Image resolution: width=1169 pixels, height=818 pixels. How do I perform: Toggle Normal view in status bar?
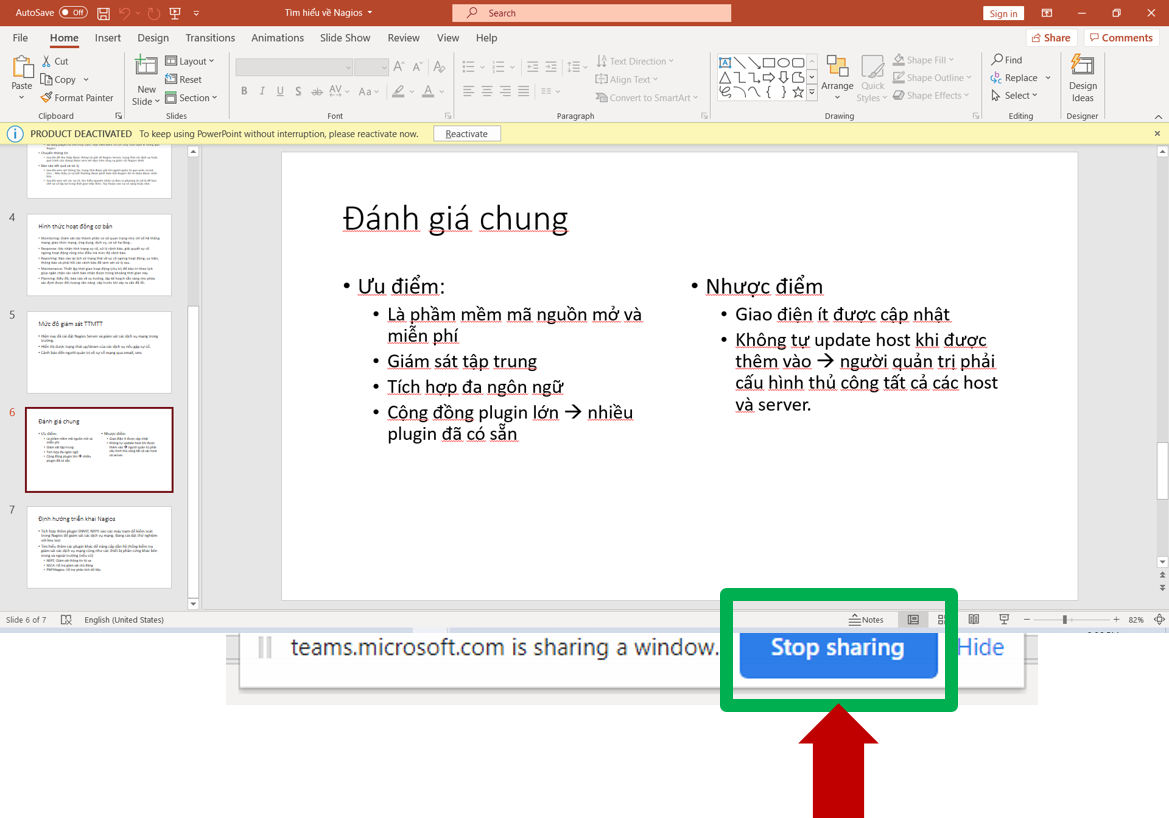913,620
